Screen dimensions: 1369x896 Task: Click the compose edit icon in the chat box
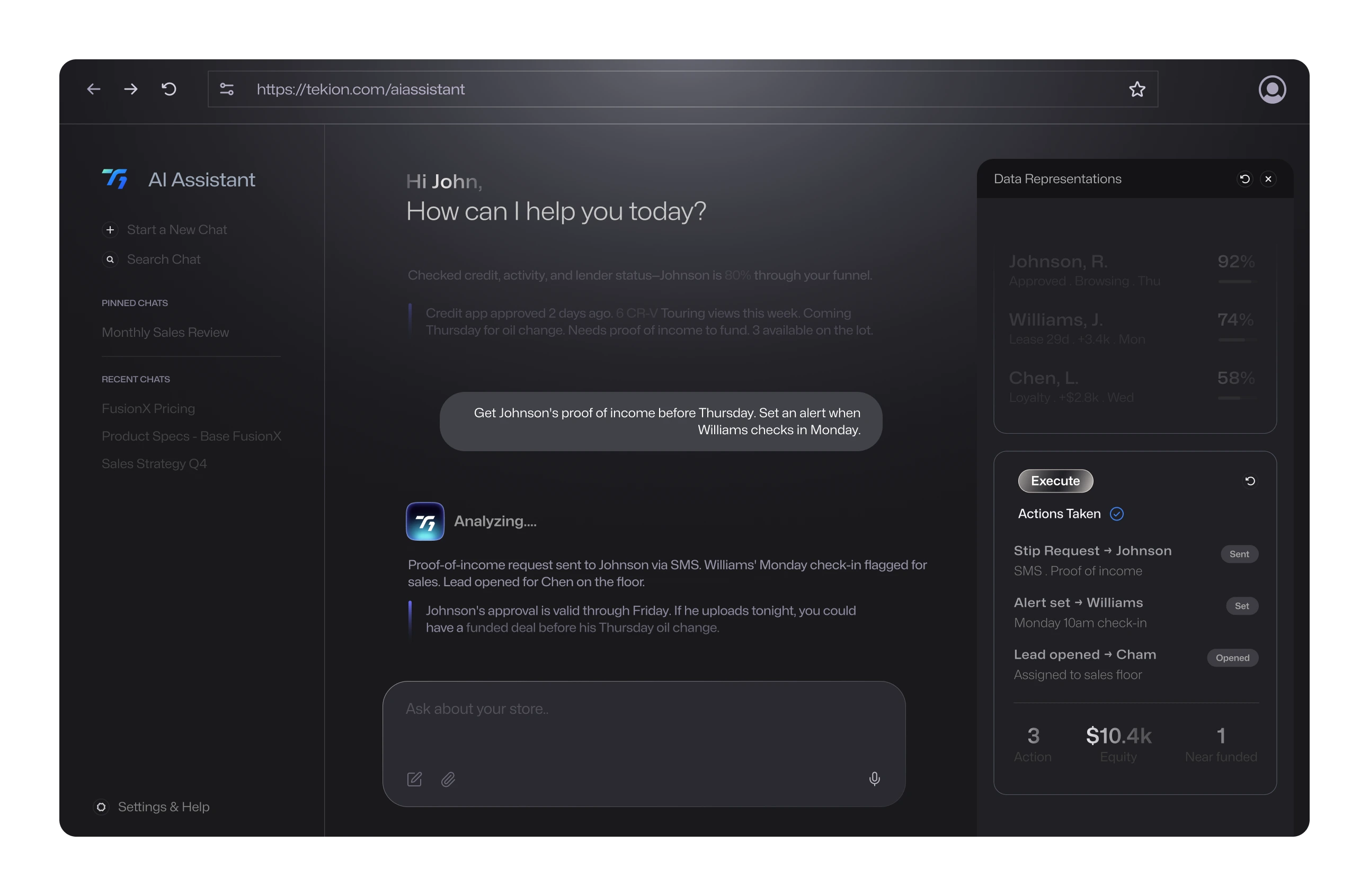click(414, 779)
